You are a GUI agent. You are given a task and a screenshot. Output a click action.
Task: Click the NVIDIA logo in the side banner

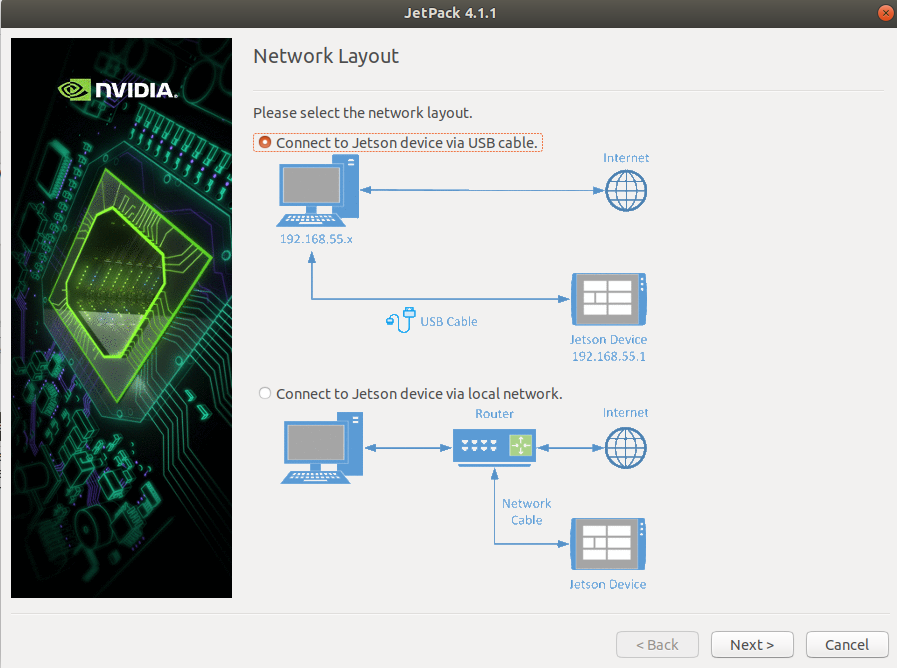click(118, 90)
